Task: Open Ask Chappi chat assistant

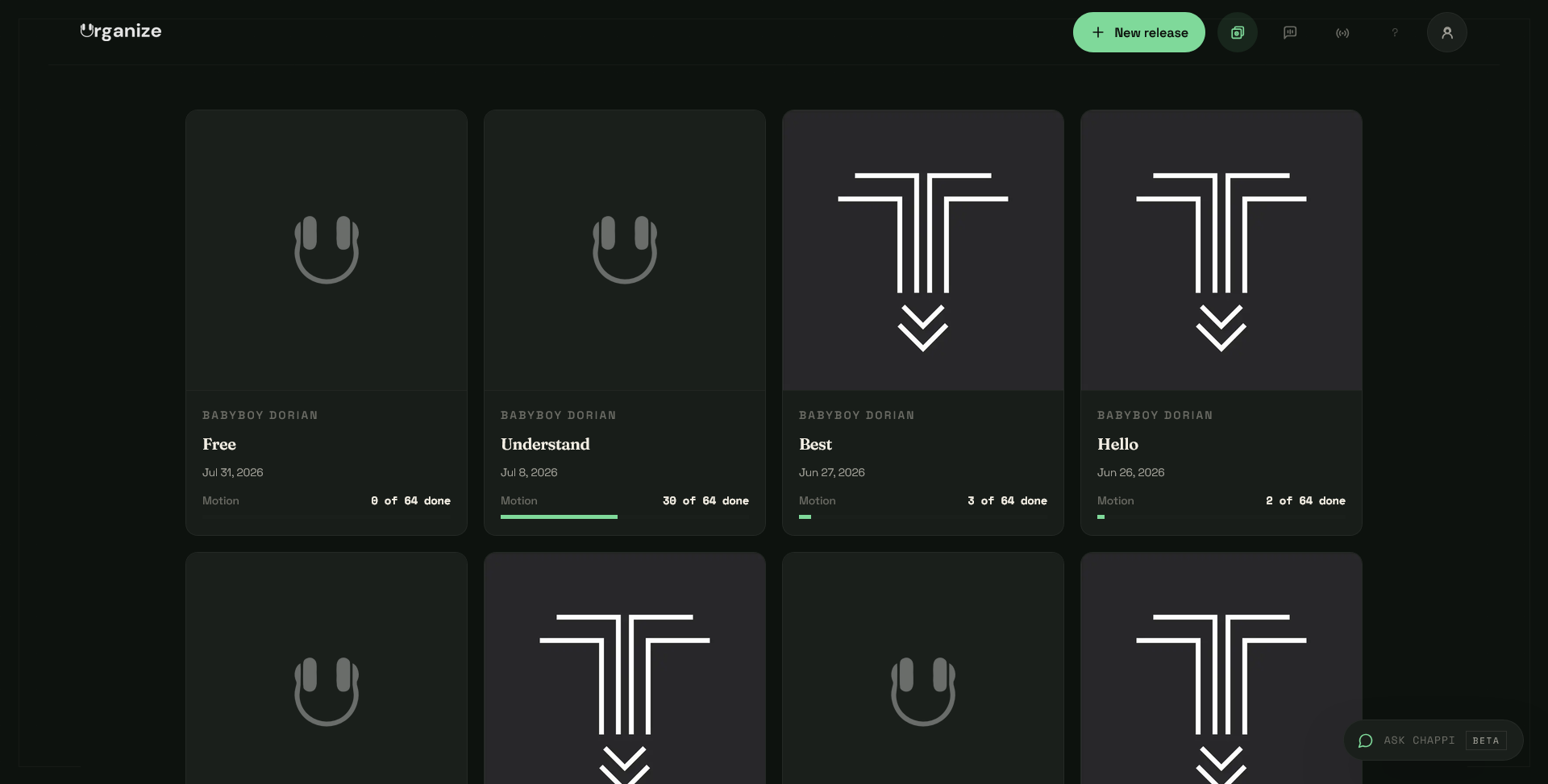Action: pyautogui.click(x=1433, y=740)
